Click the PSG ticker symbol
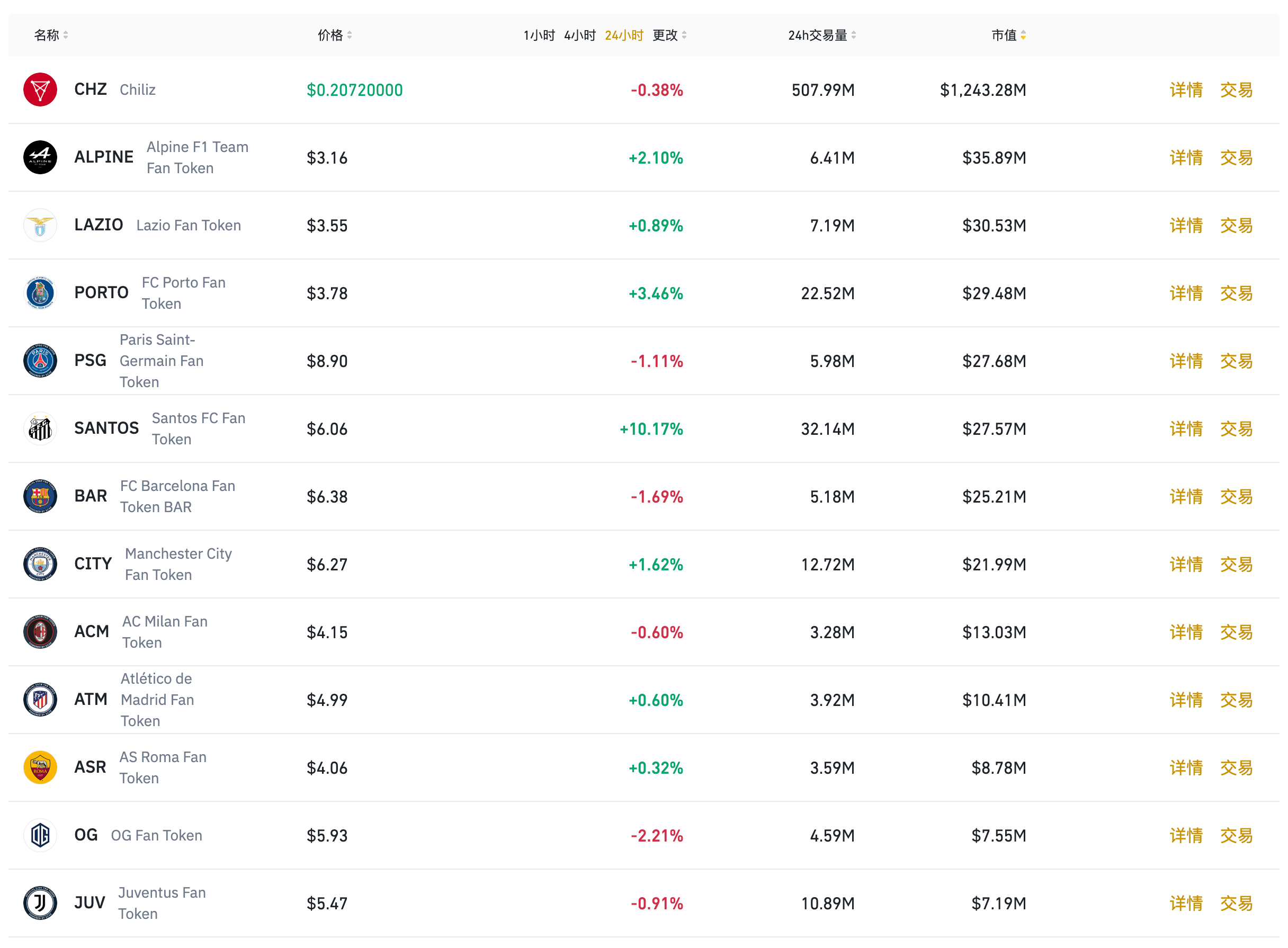Viewport: 1288px width, 948px height. (x=90, y=360)
